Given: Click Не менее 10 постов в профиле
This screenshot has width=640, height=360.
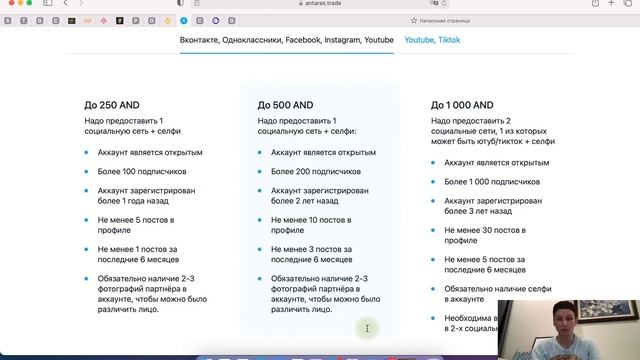Looking at the screenshot, I should (311, 225).
